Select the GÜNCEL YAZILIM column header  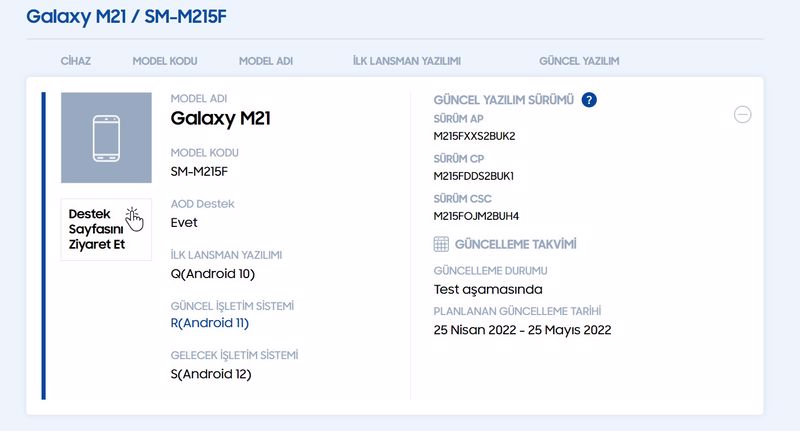pos(579,61)
